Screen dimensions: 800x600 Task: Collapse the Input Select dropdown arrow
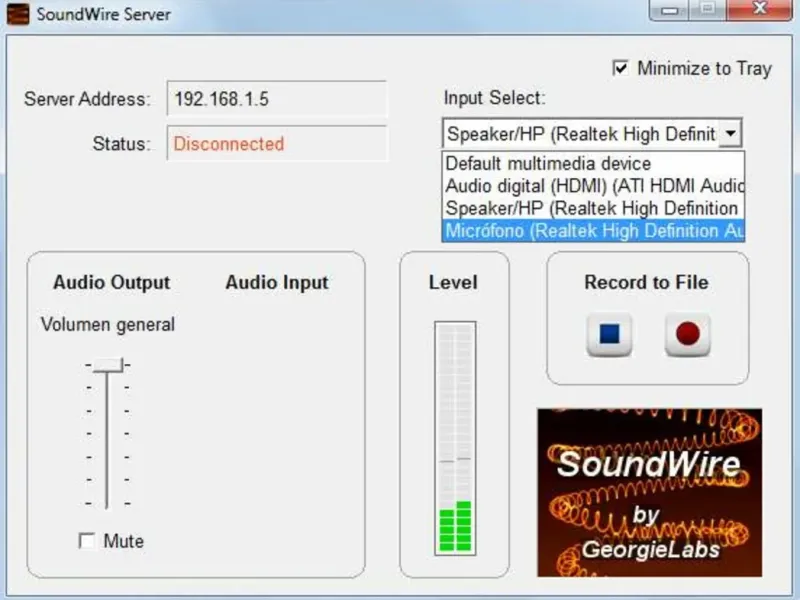pyautogui.click(x=730, y=134)
